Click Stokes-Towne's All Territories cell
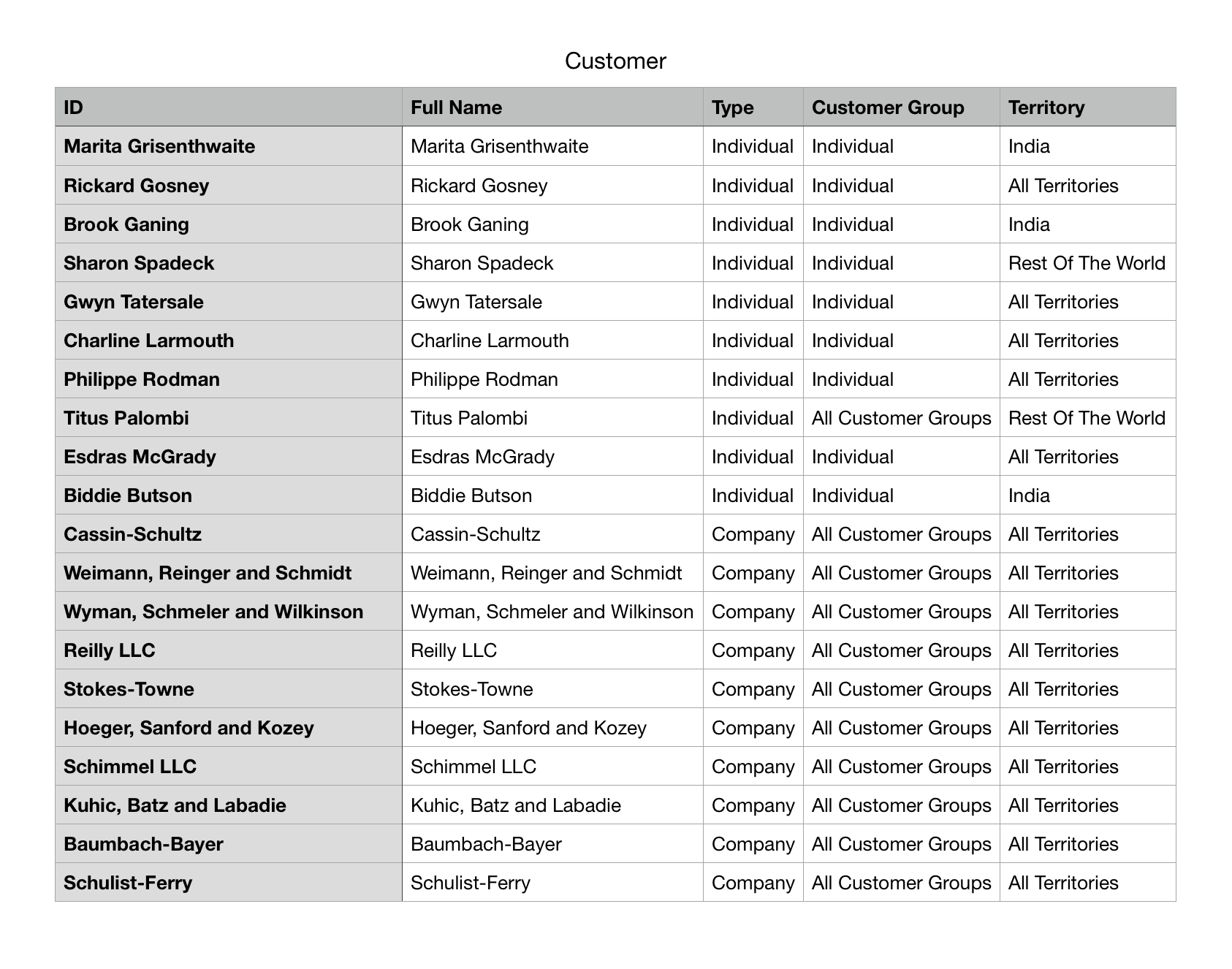Image resolution: width=1232 pixels, height=969 pixels. 1088,688
